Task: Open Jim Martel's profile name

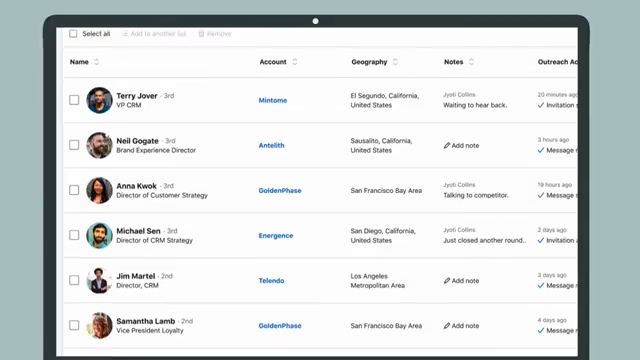Action: tap(136, 276)
